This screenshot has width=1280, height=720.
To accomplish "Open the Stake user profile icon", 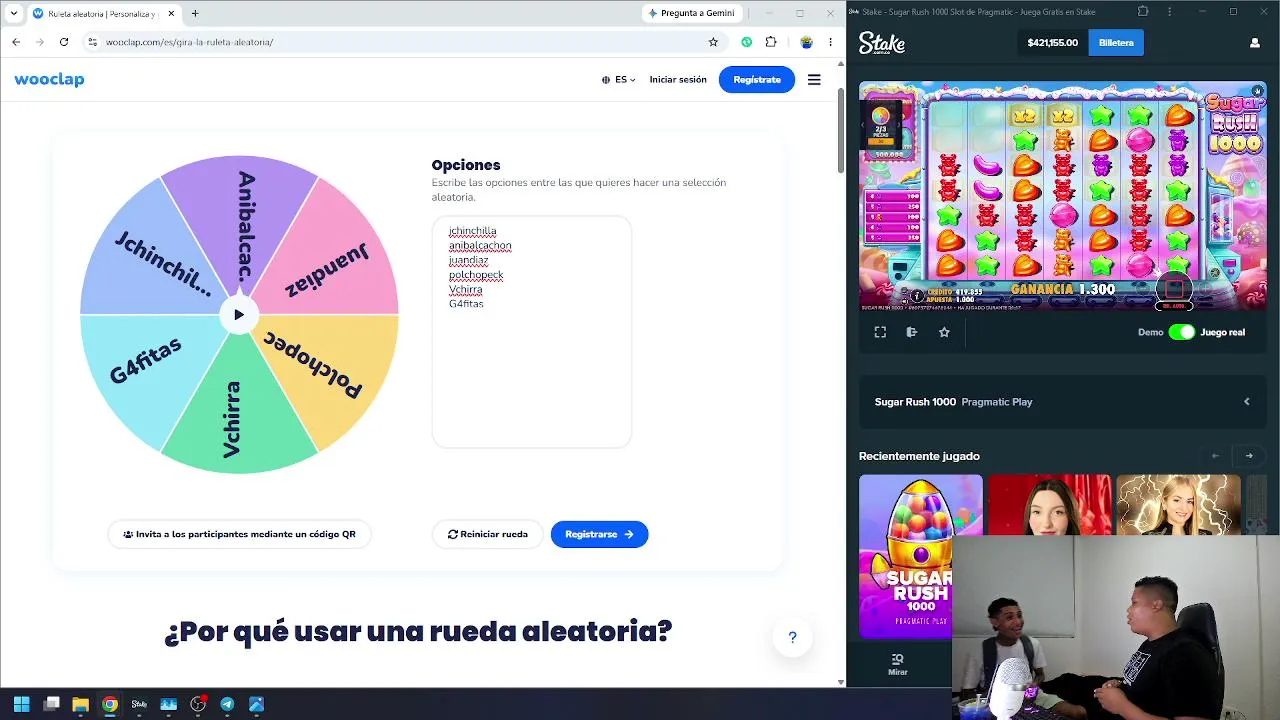I will pos(1255,43).
